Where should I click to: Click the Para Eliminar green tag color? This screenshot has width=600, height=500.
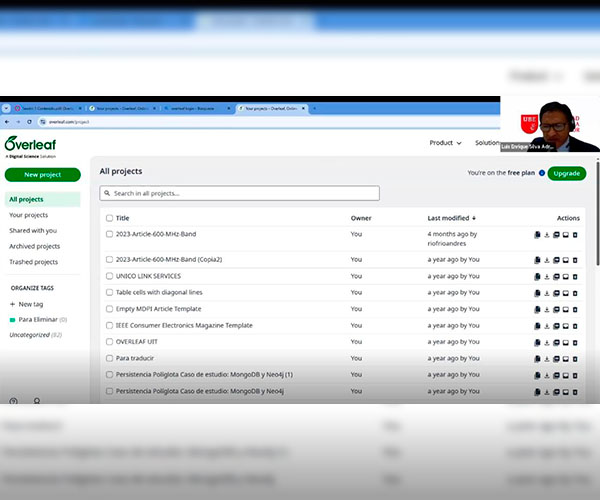12,320
